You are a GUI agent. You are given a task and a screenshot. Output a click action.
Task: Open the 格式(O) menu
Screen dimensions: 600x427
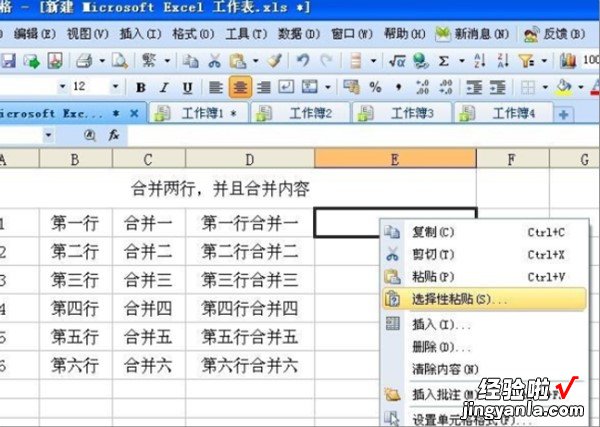[193, 34]
